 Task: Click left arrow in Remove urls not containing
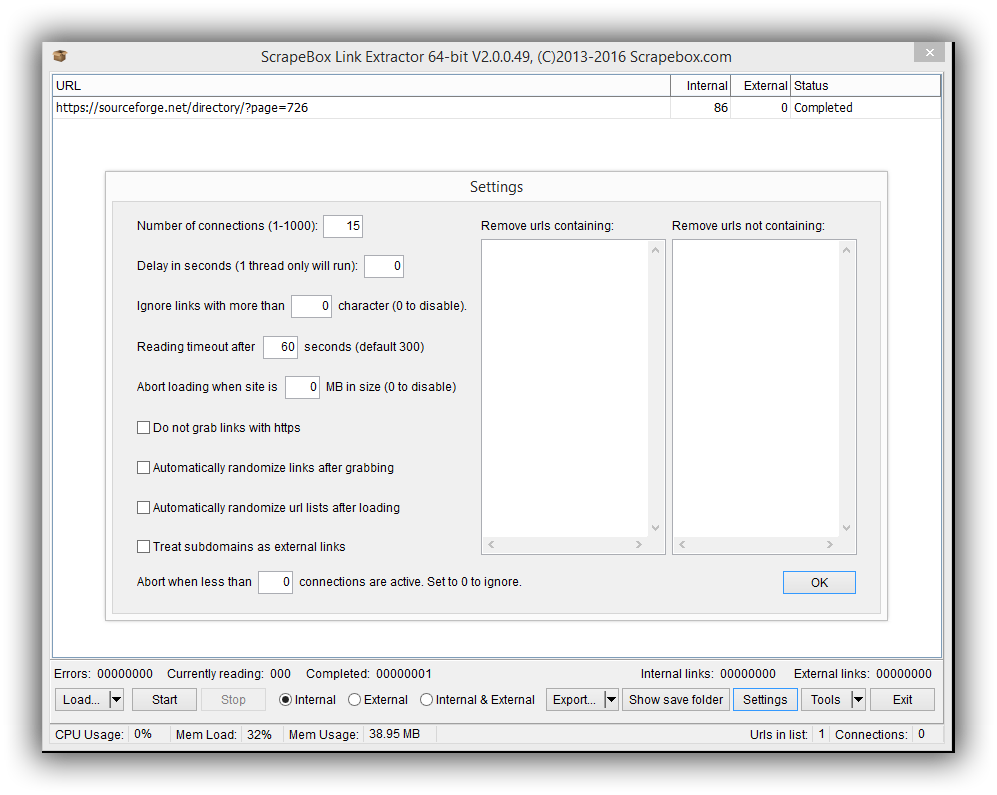[682, 544]
